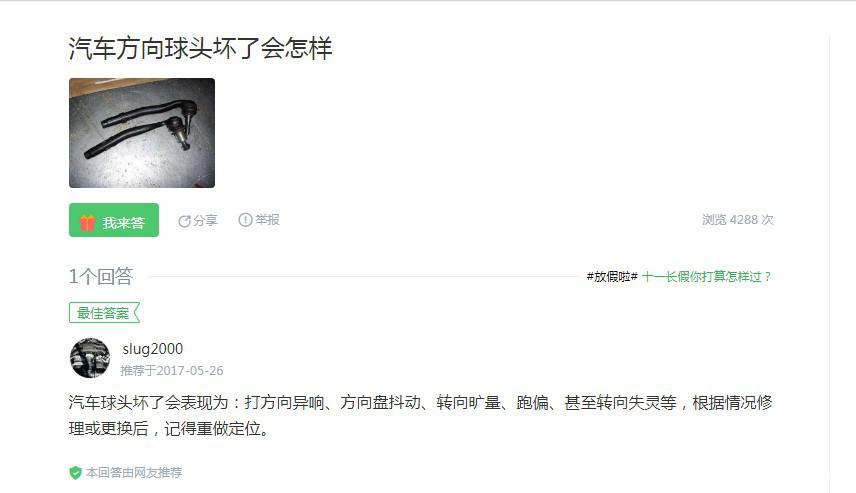The width and height of the screenshot is (856, 493).
Task: Select the 举报 report text label
Action: (267, 219)
